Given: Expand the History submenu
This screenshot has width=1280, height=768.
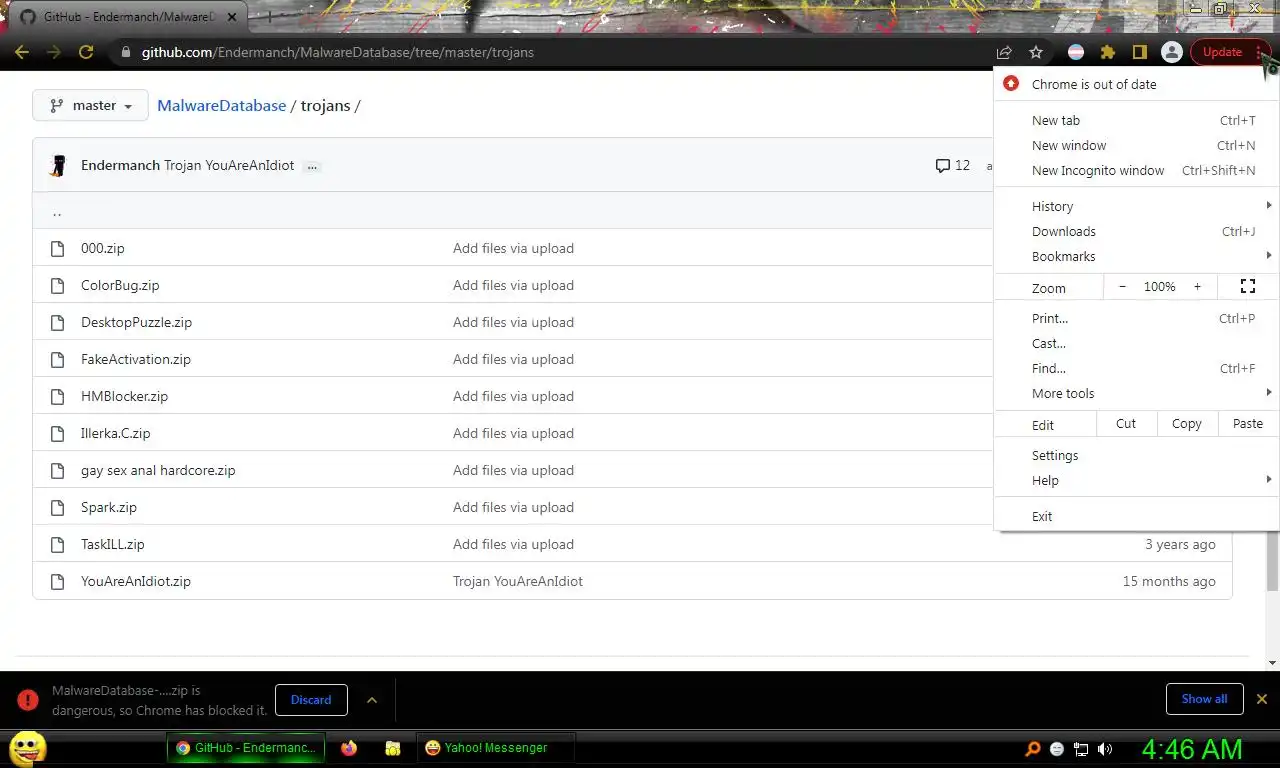Looking at the screenshot, I should 1136,206.
